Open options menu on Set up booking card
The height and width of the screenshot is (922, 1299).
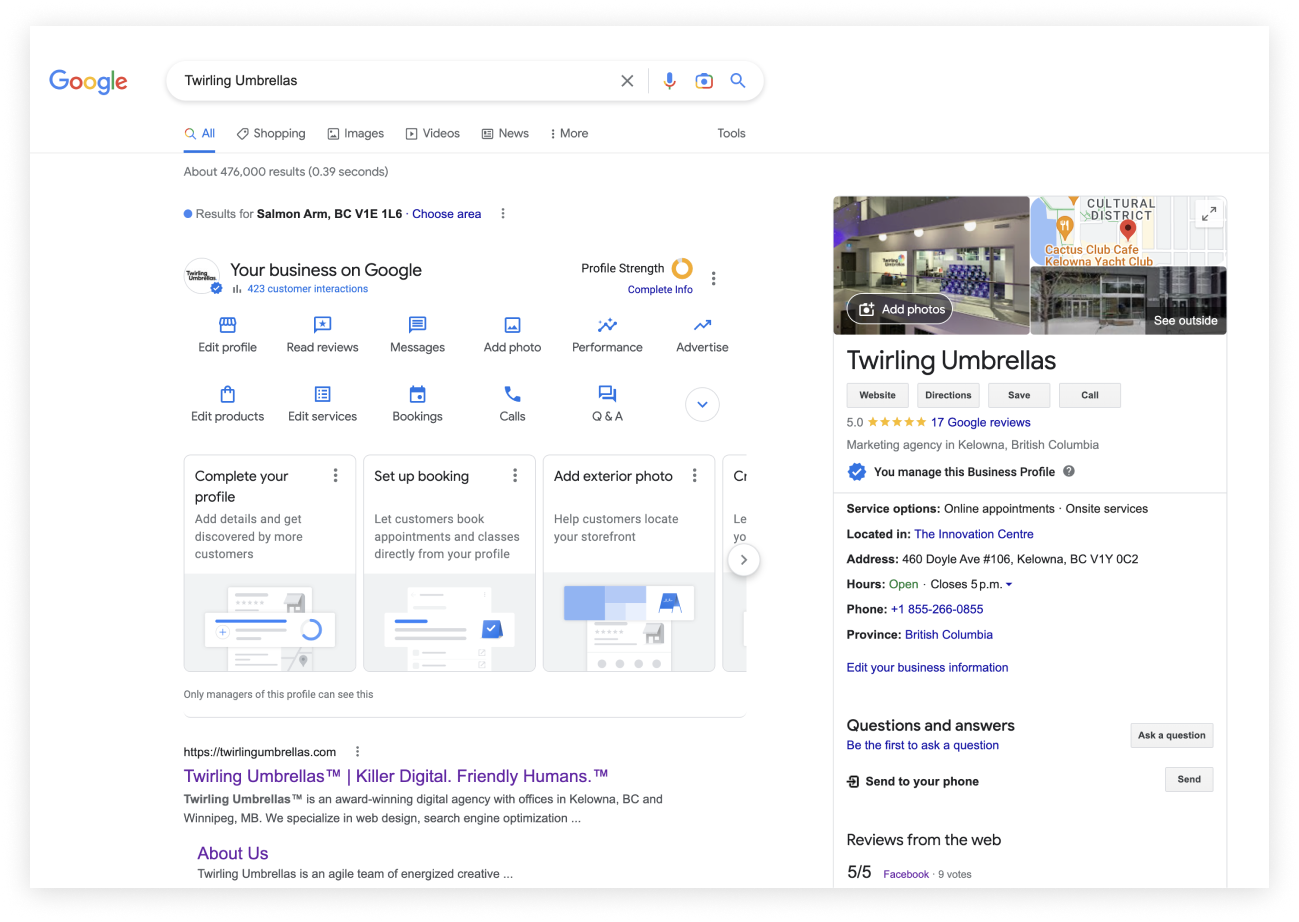click(515, 476)
